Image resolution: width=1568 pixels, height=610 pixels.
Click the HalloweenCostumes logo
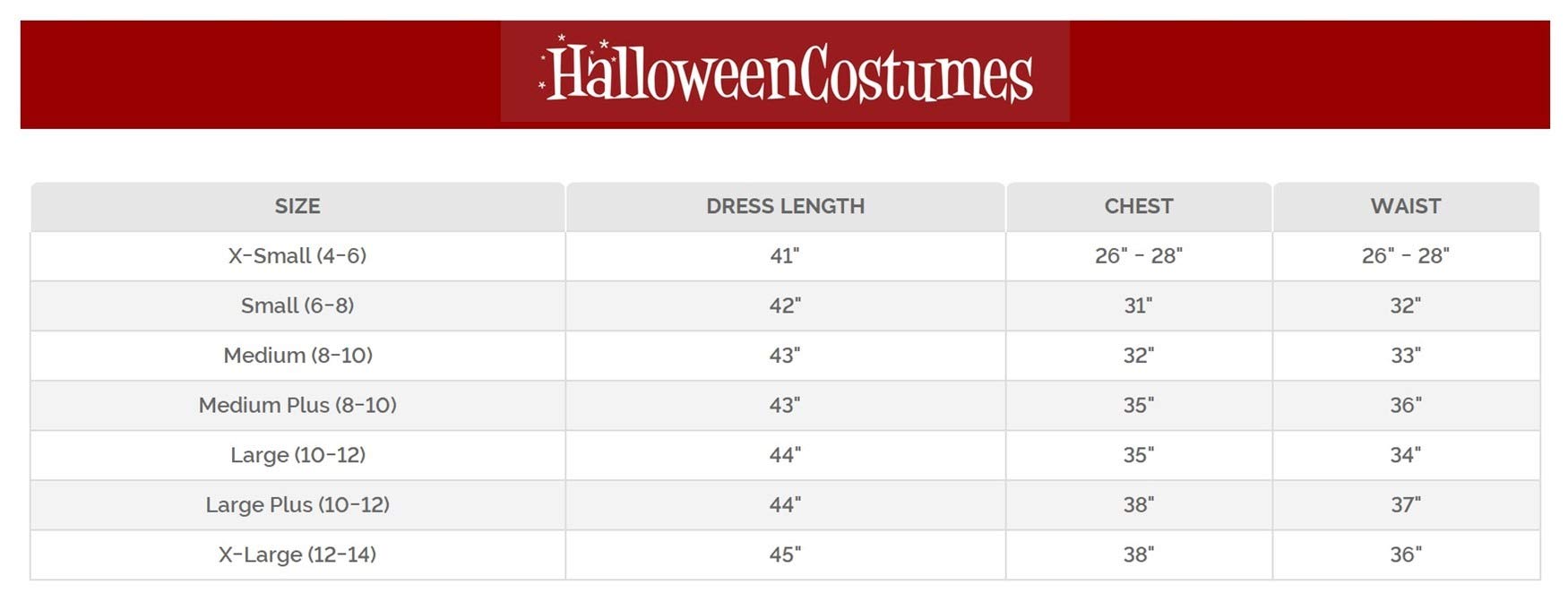(785, 72)
